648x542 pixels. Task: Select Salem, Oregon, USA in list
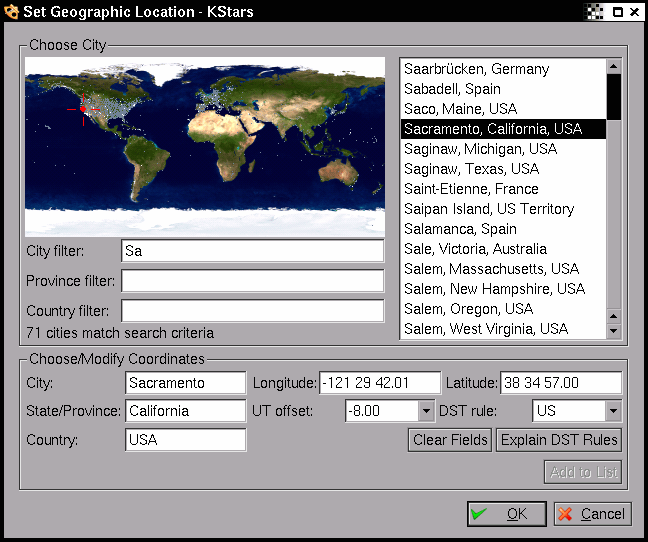click(468, 309)
